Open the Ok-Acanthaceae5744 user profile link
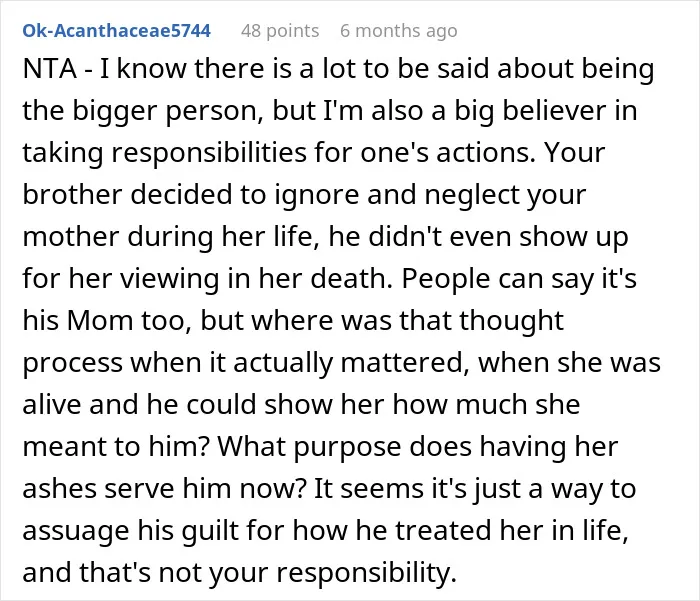Image resolution: width=700 pixels, height=601 pixels. [117, 31]
